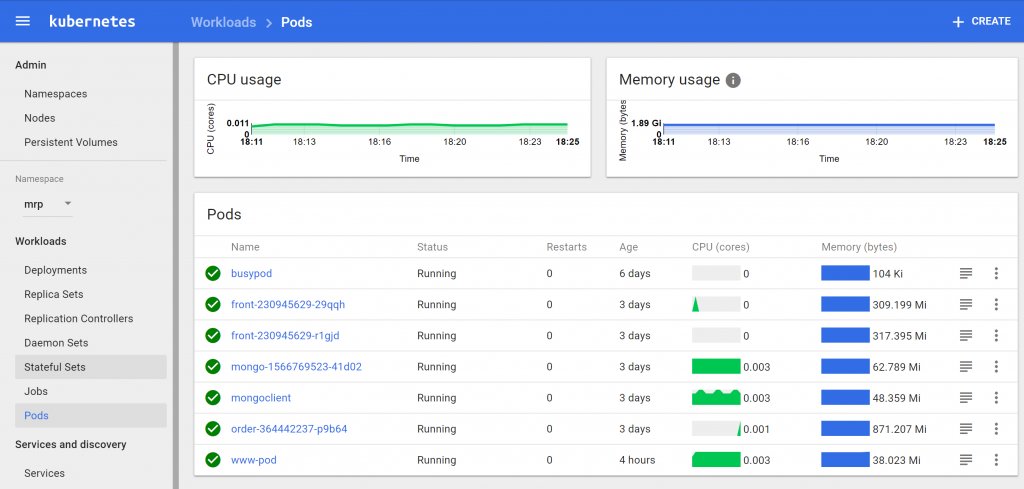Click the green status check for www-pod
This screenshot has width=1024, height=489.
tap(213, 460)
